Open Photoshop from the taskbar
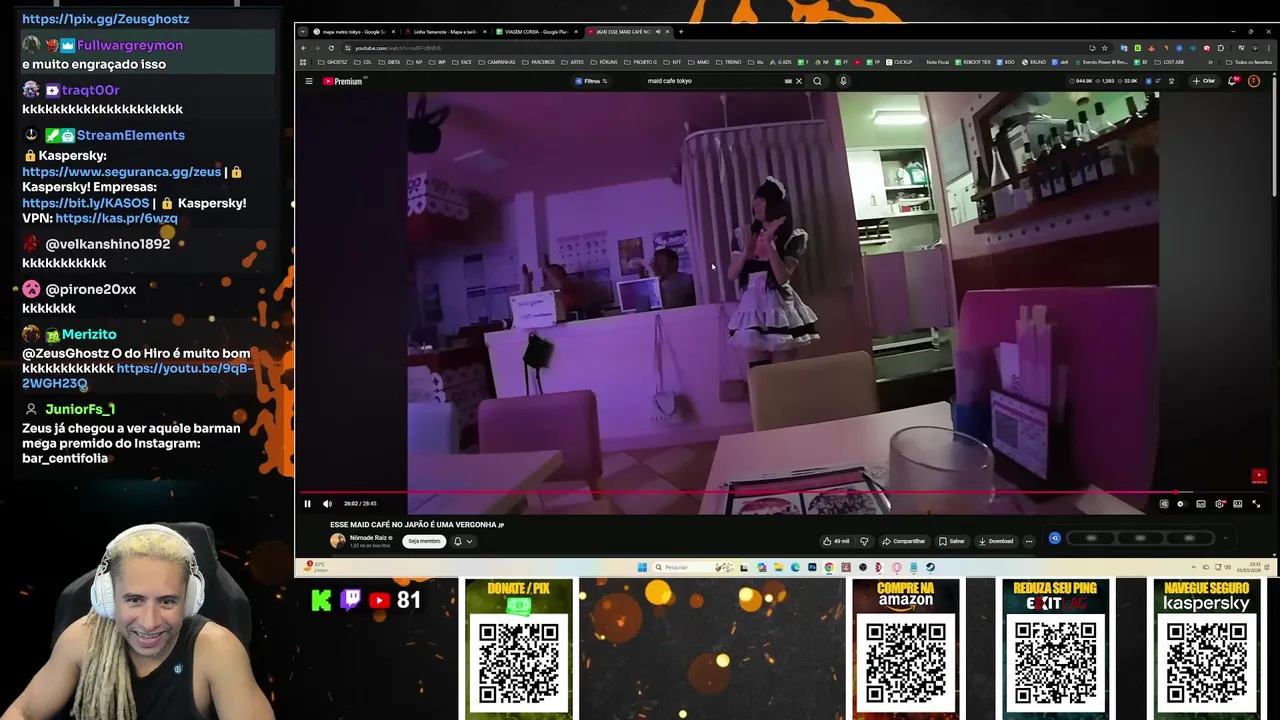Screen dimensions: 1280x720 pyautogui.click(x=812, y=567)
